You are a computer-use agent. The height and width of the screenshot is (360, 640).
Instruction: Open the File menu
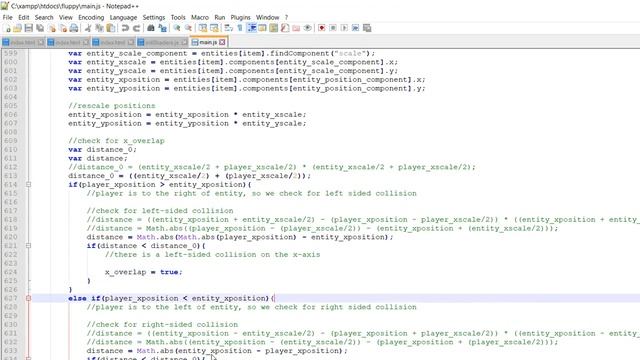pos(7,17)
